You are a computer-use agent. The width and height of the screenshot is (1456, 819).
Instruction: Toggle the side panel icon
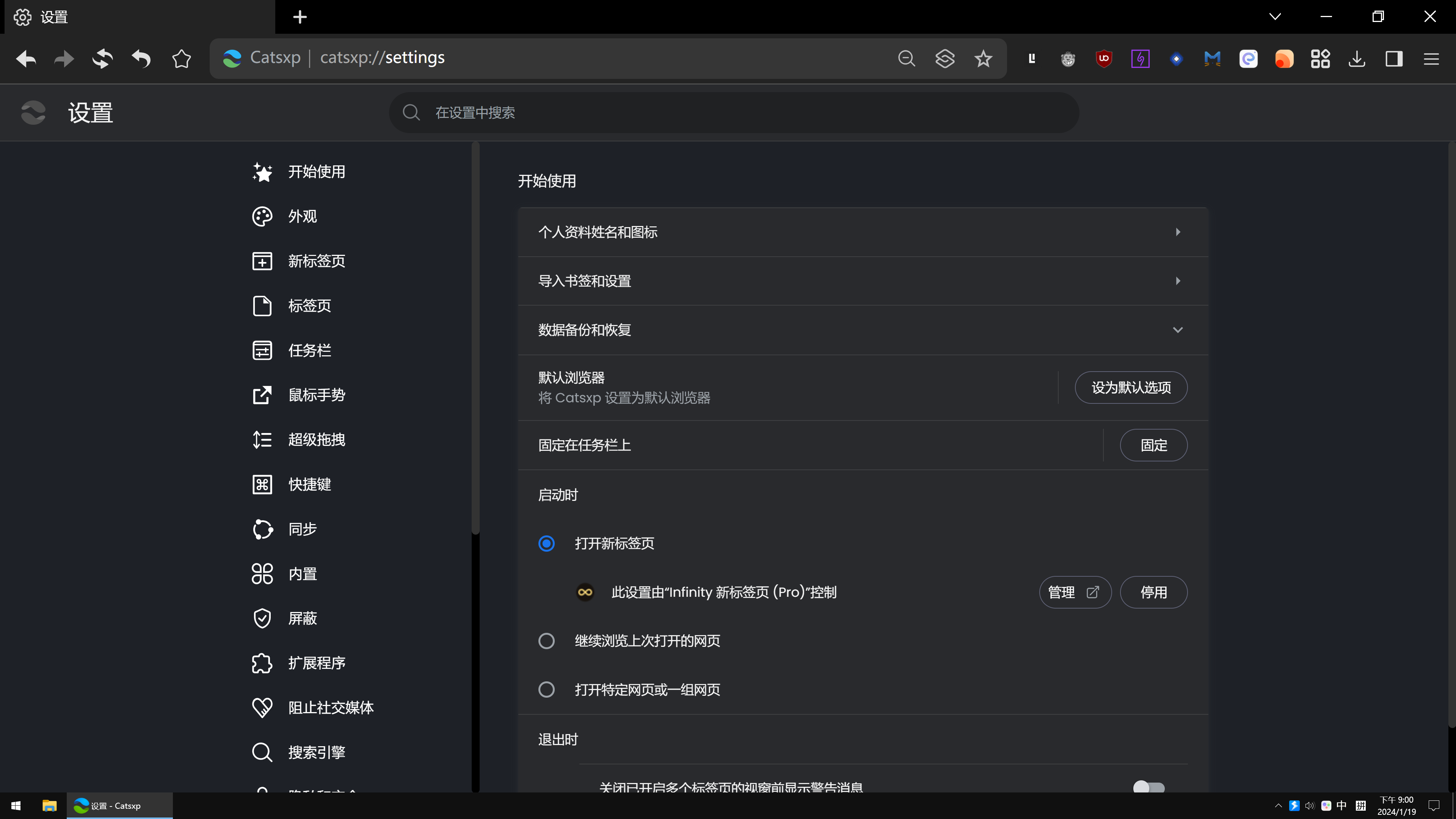coord(1394,58)
